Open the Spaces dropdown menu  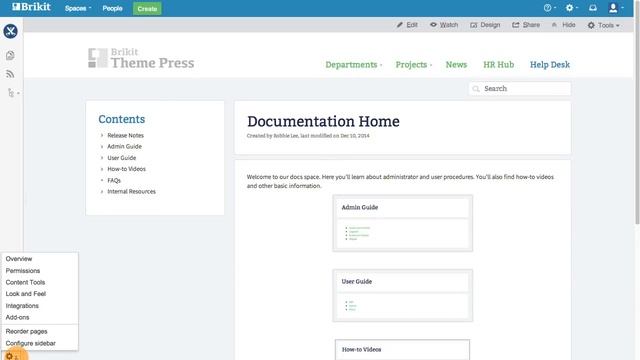point(78,8)
